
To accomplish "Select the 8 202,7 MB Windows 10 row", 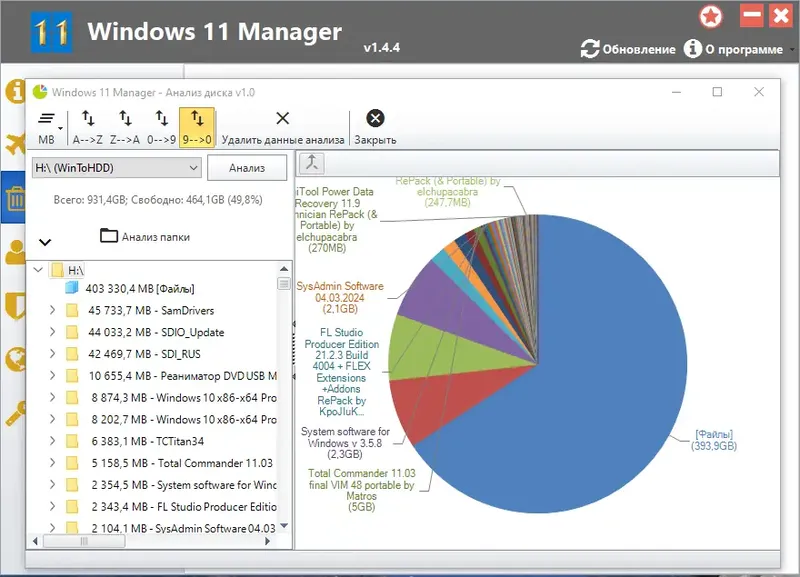I will point(184,419).
